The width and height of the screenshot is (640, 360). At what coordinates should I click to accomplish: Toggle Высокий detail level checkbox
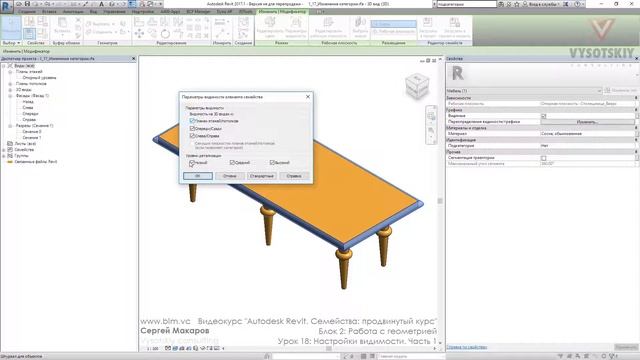(x=272, y=162)
